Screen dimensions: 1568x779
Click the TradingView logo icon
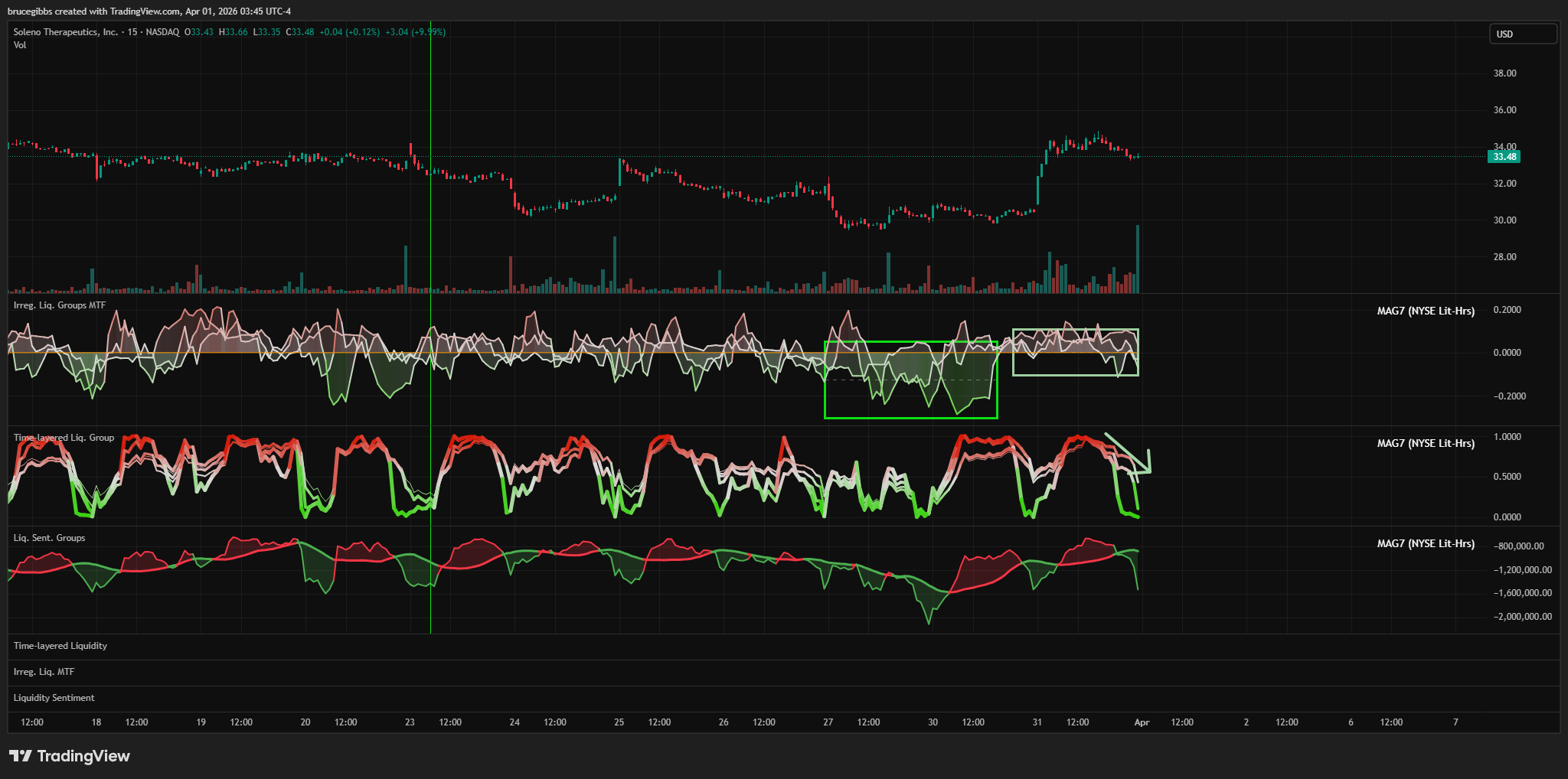coord(21,756)
